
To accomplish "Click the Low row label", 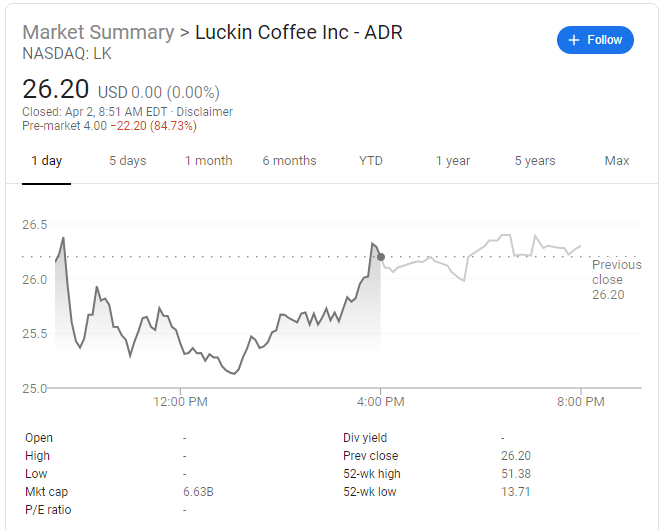I will [36, 474].
